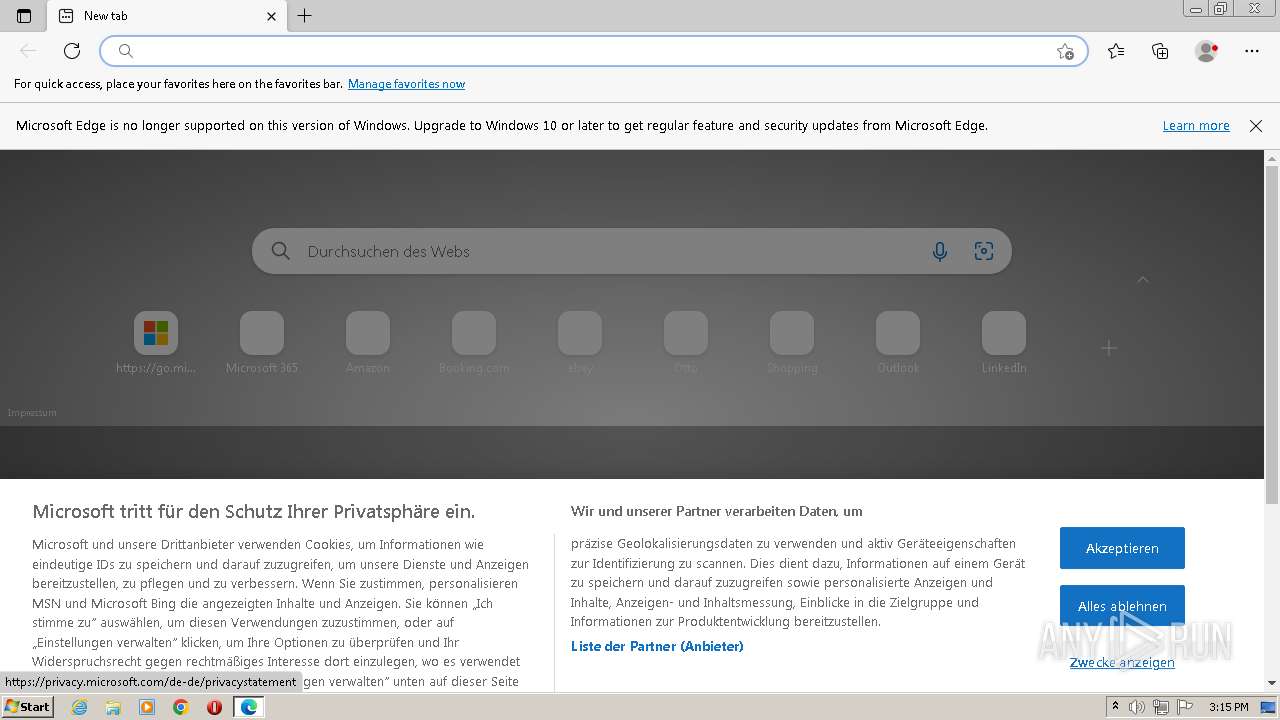Add a new quick link site

1109,348
